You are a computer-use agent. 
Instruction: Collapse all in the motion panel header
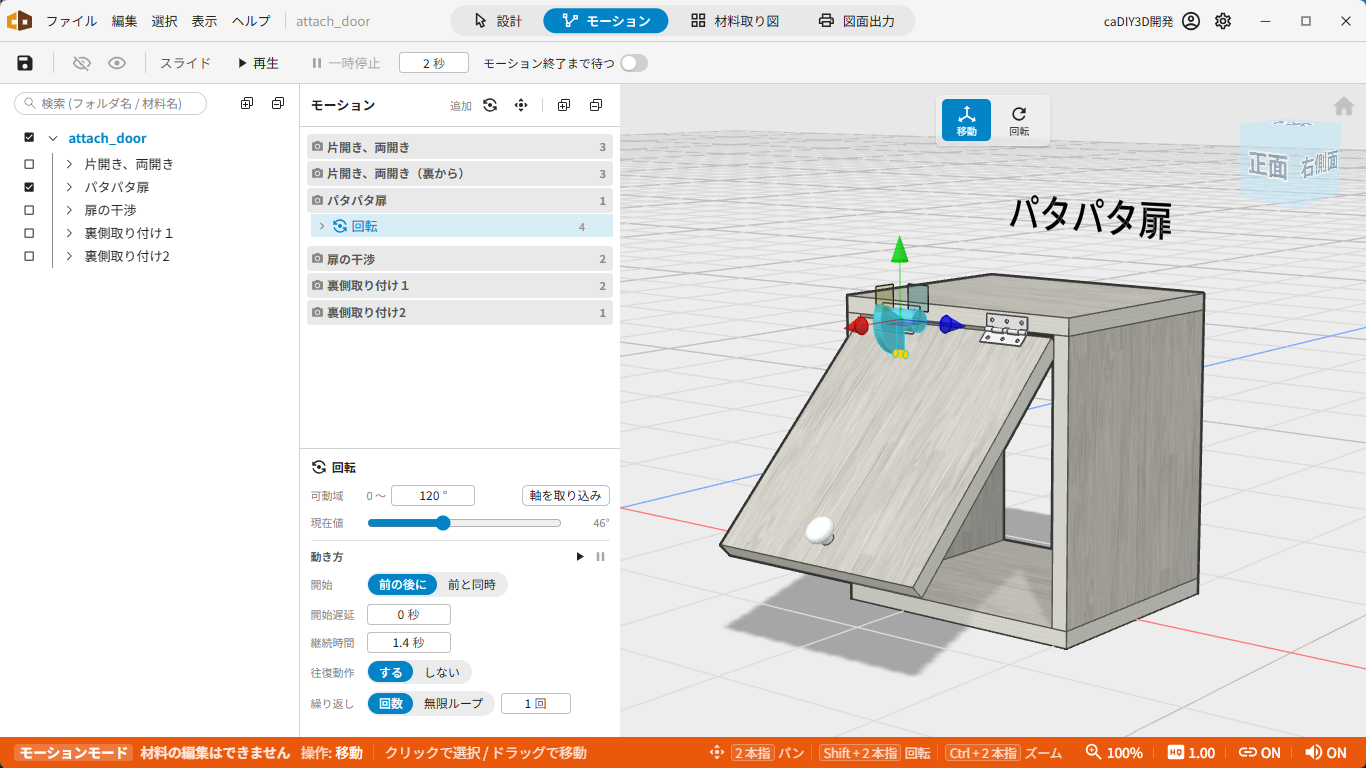coord(596,105)
